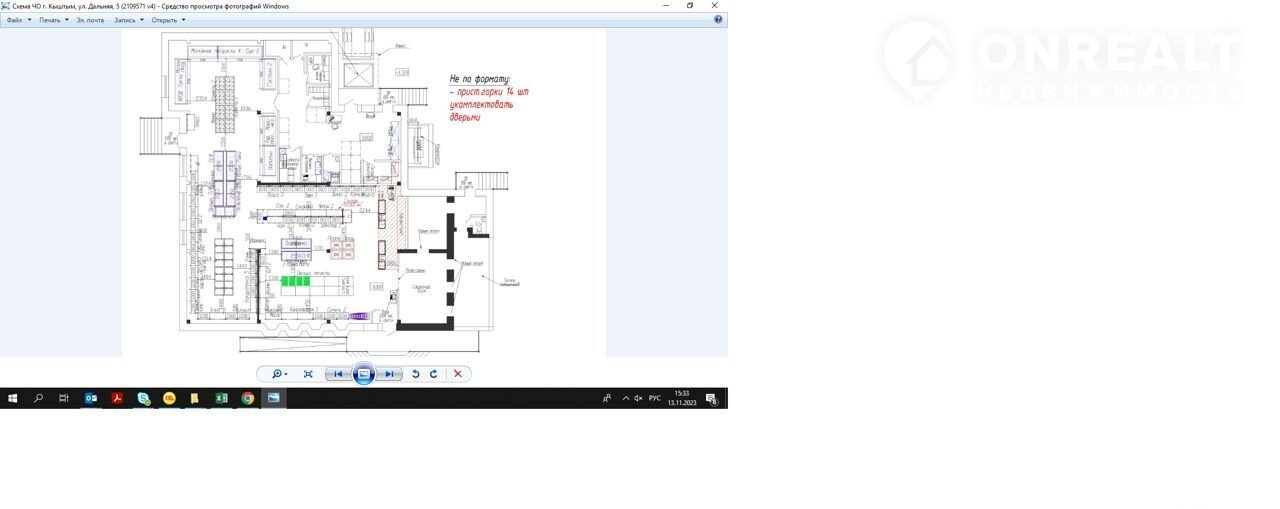This screenshot has width=1280, height=509.
Task: Go to the next photo
Action: (x=390, y=374)
